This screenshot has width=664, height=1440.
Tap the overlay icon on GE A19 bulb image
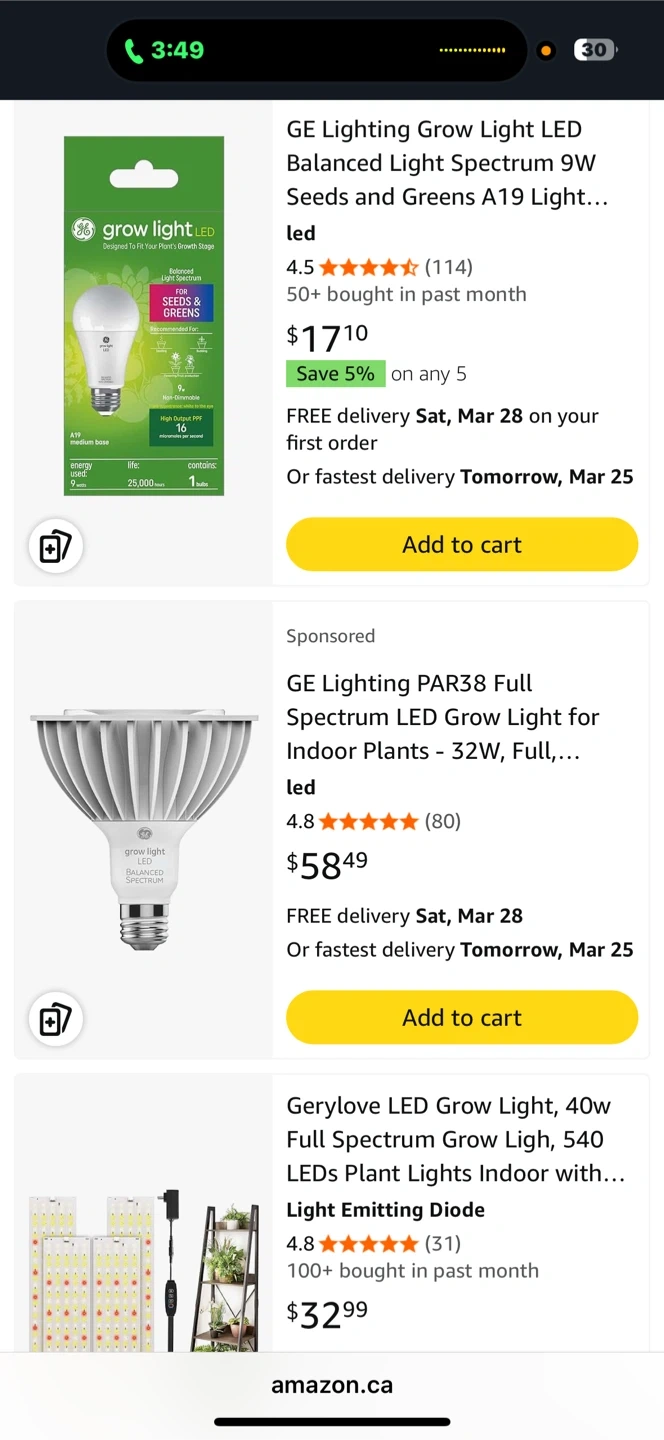[x=55, y=546]
